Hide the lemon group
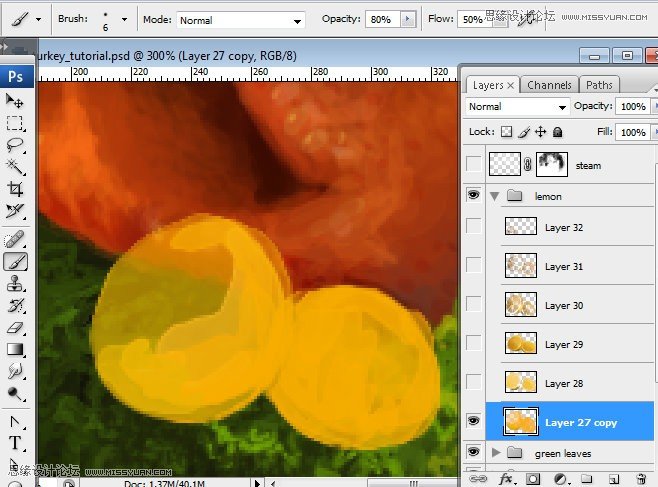658x487 pixels. 474,195
